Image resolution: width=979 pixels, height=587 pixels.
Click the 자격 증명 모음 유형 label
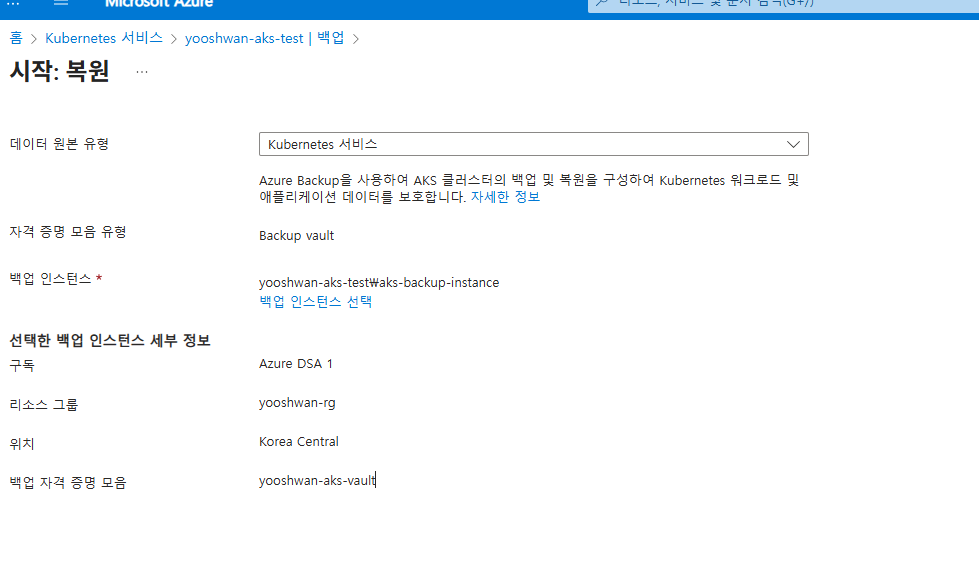pyautogui.click(x=68, y=232)
